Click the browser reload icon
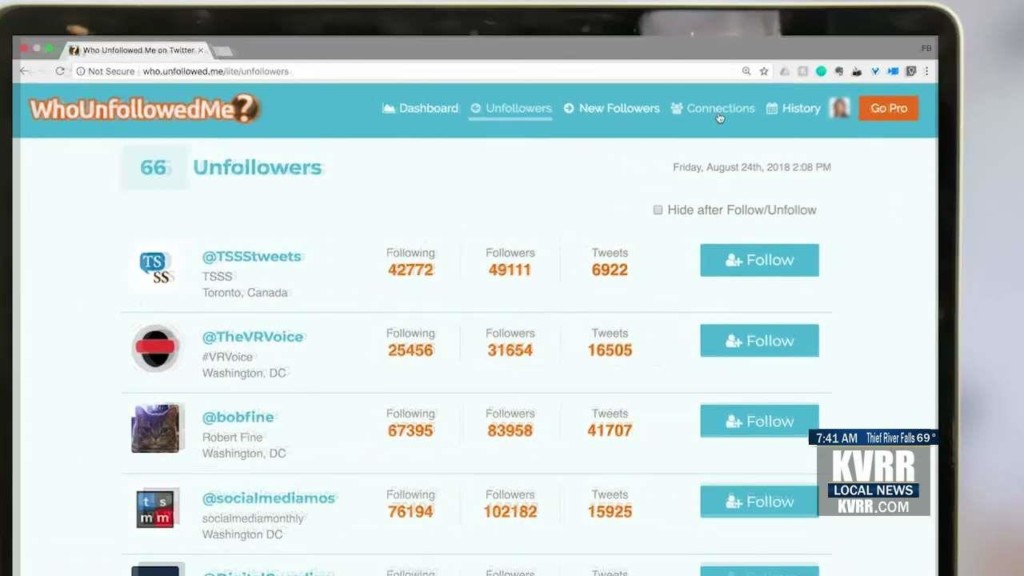Viewport: 1024px width, 576px height. (60, 71)
